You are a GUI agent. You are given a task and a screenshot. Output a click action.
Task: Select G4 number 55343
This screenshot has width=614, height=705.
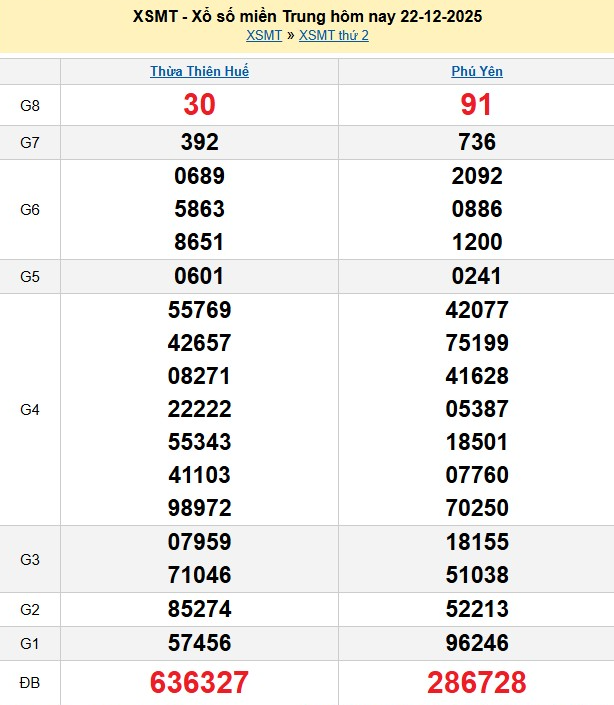coord(200,442)
